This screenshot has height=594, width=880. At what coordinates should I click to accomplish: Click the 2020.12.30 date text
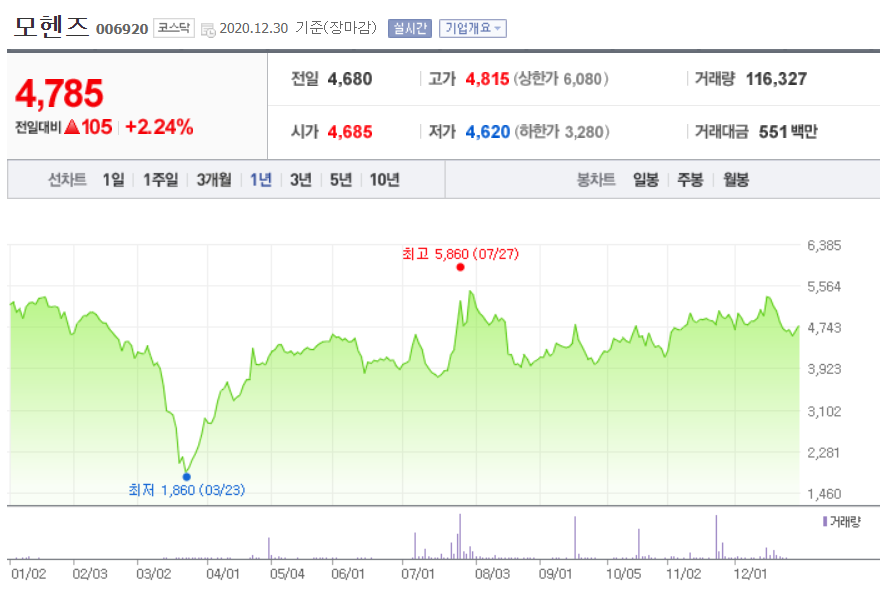[254, 28]
